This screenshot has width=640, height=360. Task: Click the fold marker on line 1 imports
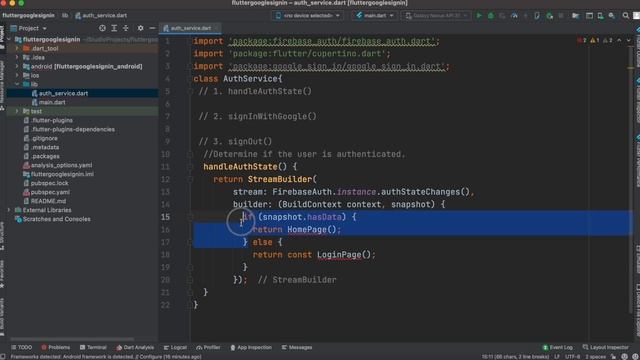tap(190, 41)
